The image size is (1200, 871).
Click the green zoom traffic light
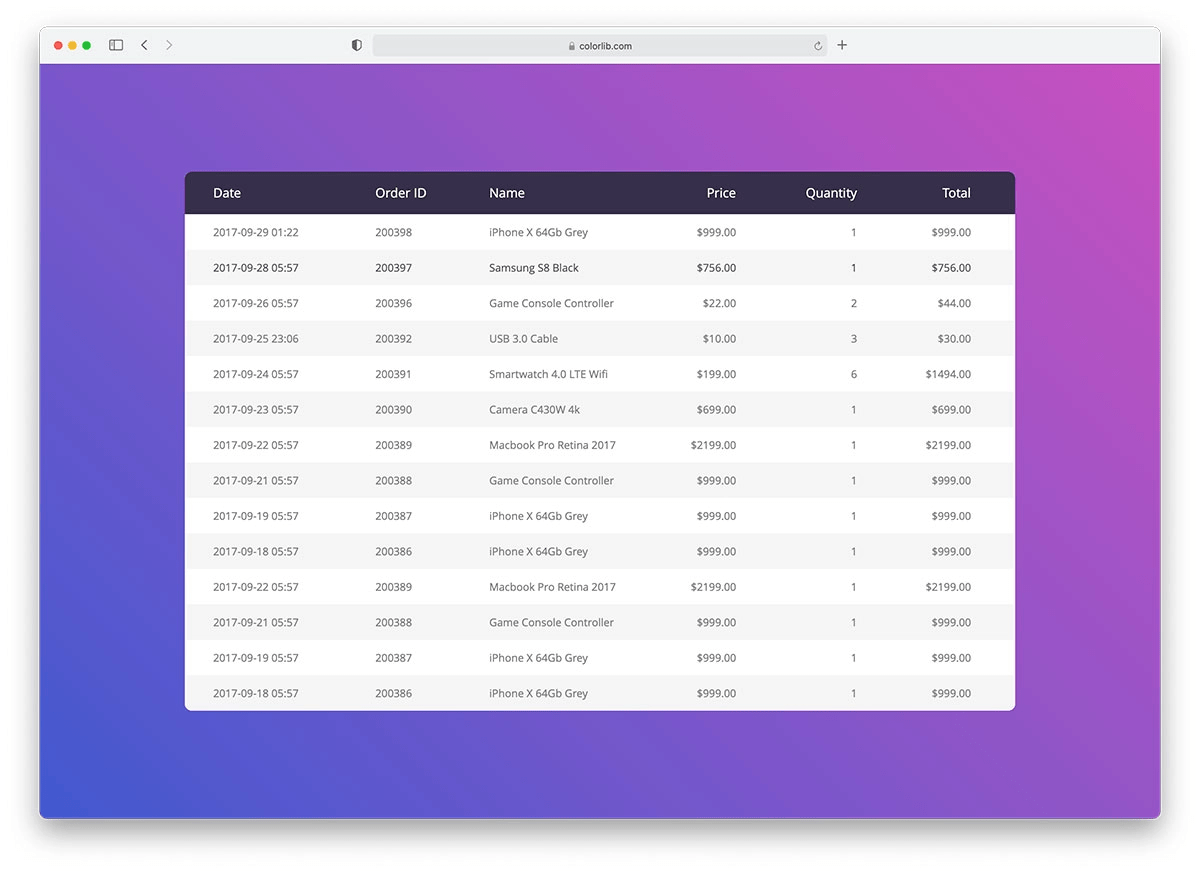coord(86,45)
